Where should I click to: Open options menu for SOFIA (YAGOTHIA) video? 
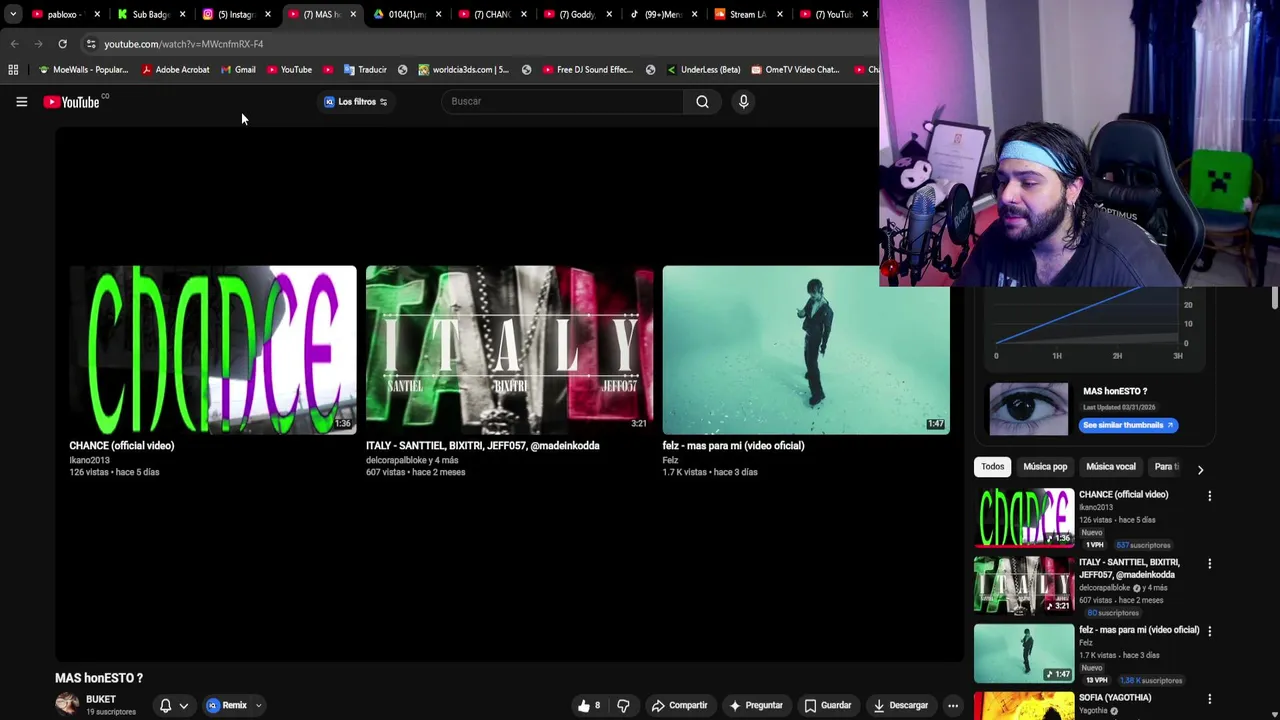1209,699
